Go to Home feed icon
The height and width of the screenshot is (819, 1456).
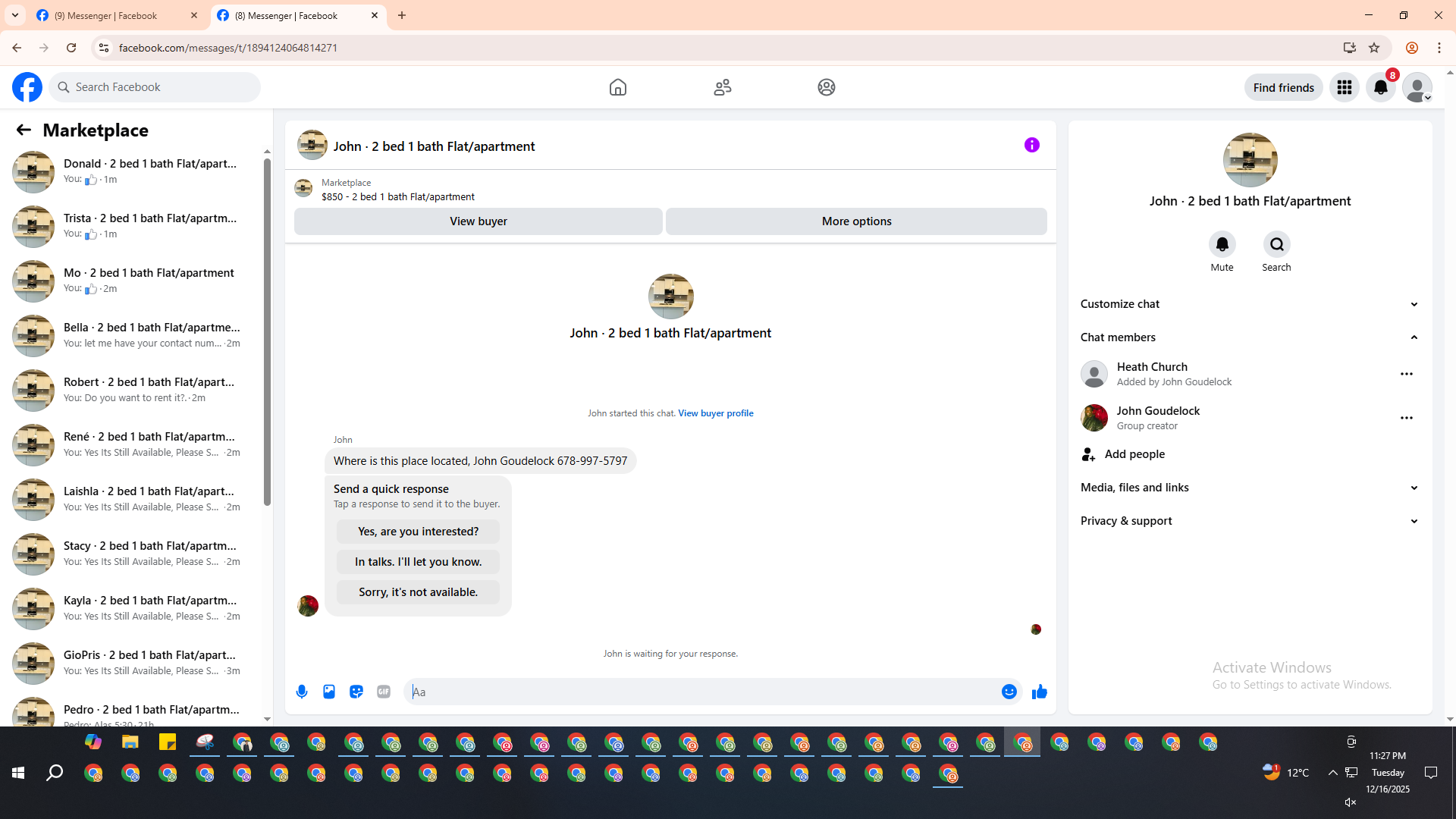pyautogui.click(x=618, y=87)
